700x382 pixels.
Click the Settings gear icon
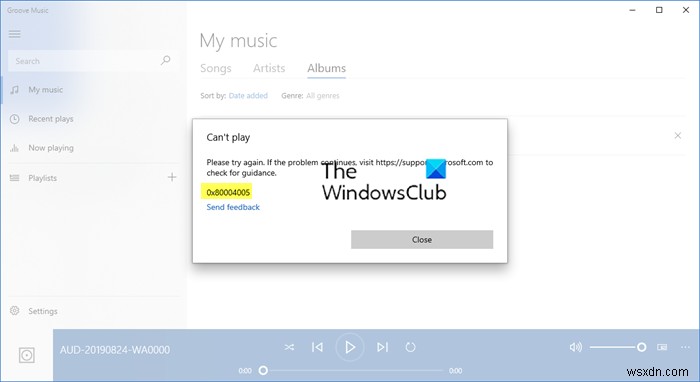[15, 311]
